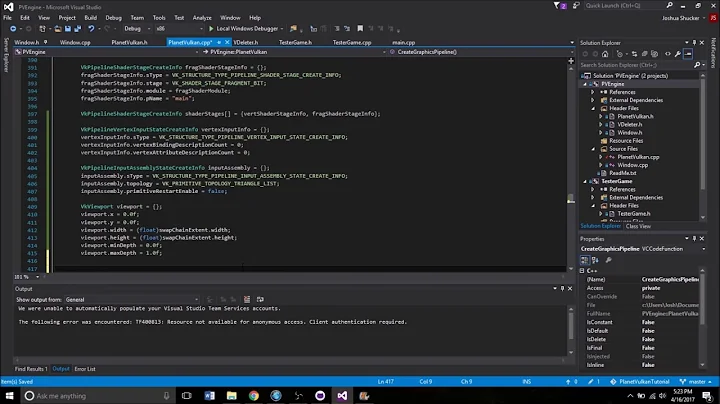This screenshot has height=404, width=720.
Task: Open Properties via the wrench icon in Solution Explorer
Action: 678,54
